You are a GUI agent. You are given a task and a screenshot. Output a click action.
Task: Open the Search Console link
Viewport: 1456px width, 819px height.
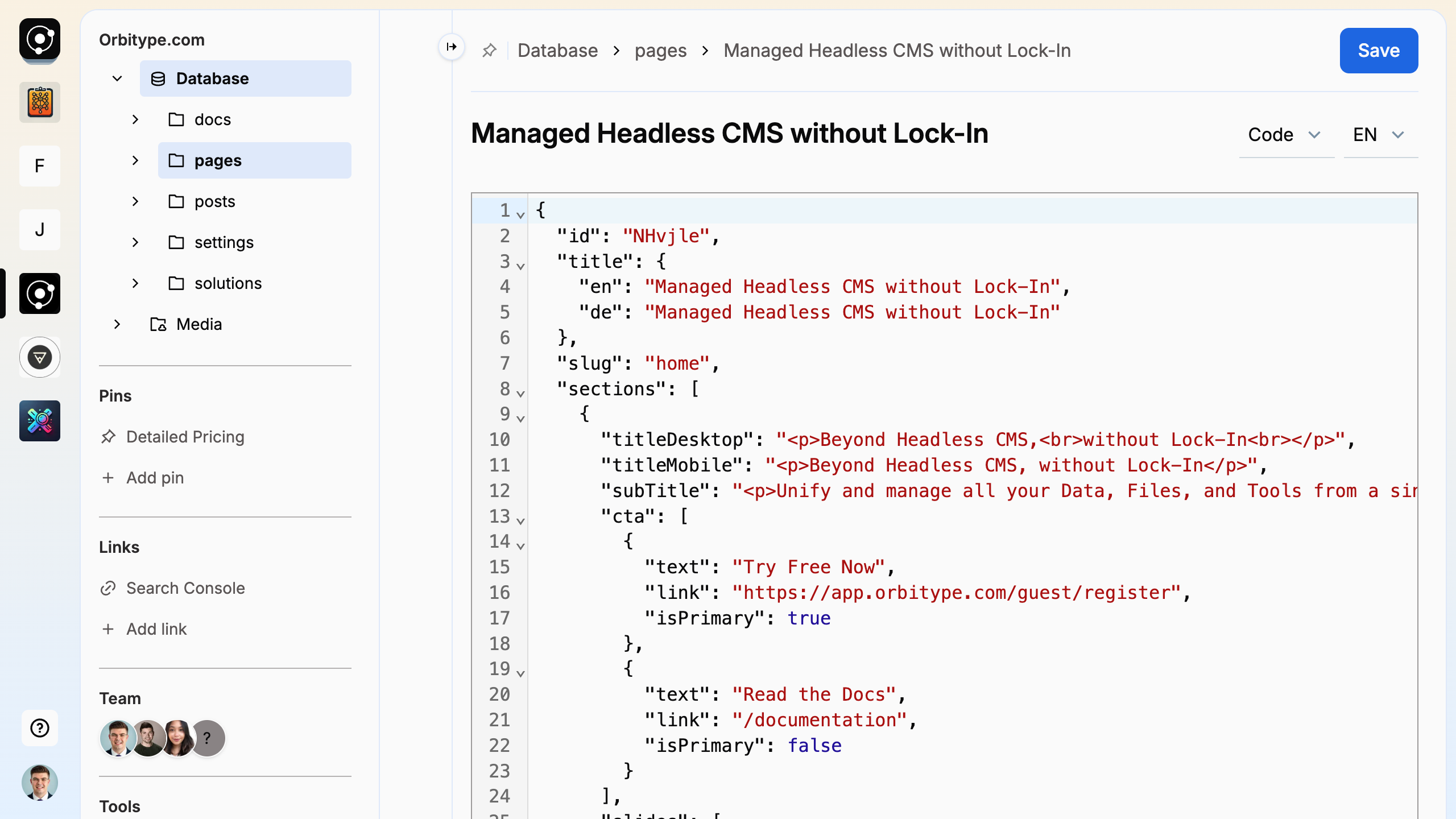point(185,588)
